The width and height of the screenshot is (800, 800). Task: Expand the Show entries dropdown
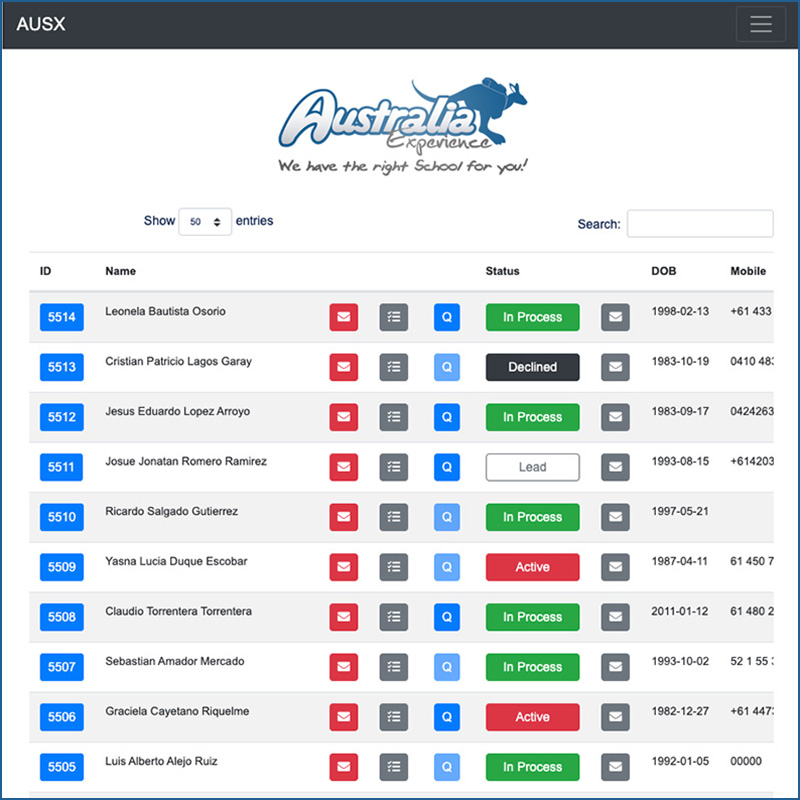(x=205, y=222)
